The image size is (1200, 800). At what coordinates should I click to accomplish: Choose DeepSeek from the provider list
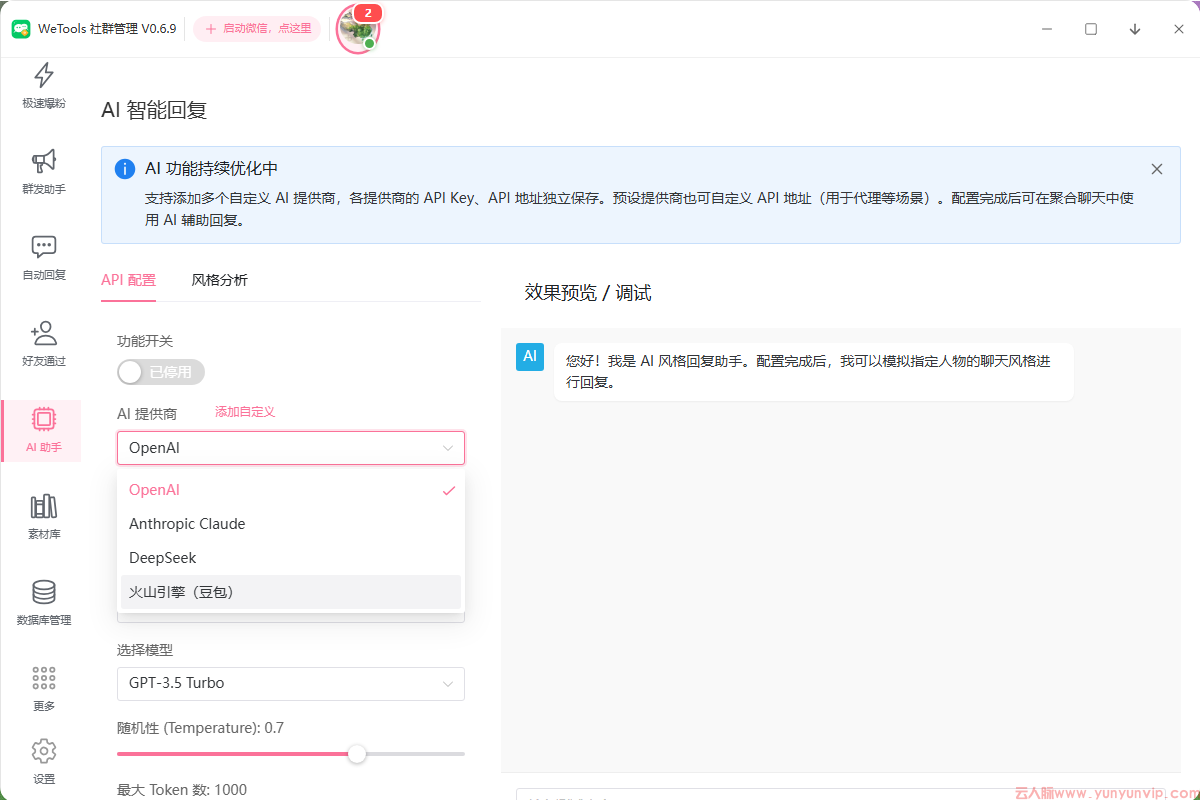tap(291, 558)
